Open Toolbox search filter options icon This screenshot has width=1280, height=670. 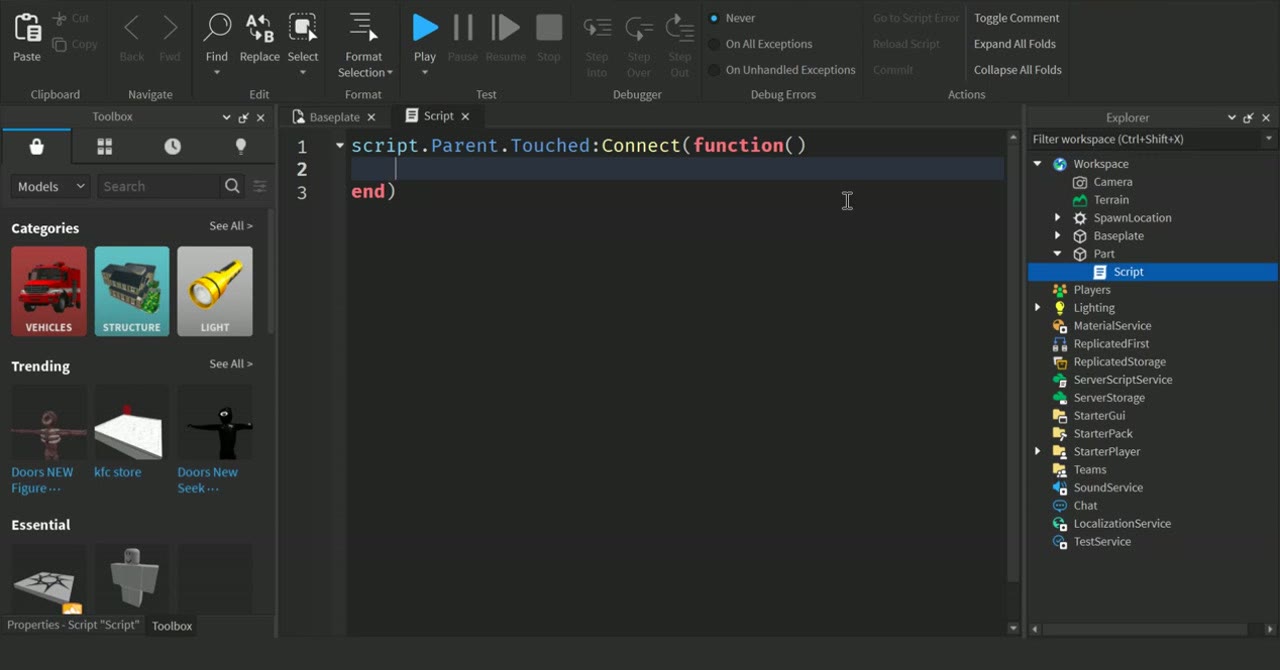coord(260,186)
